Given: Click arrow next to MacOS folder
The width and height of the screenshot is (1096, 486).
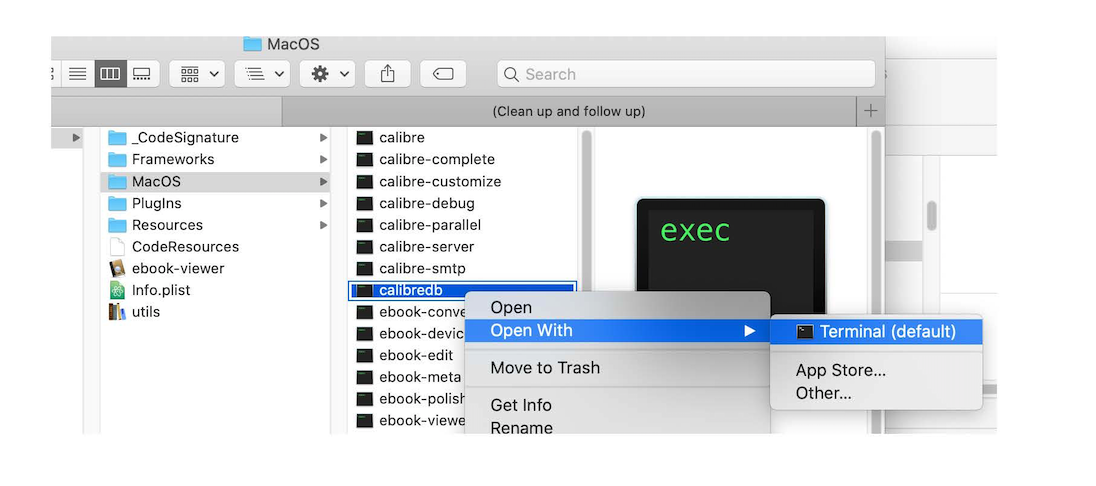Looking at the screenshot, I should 324,182.
